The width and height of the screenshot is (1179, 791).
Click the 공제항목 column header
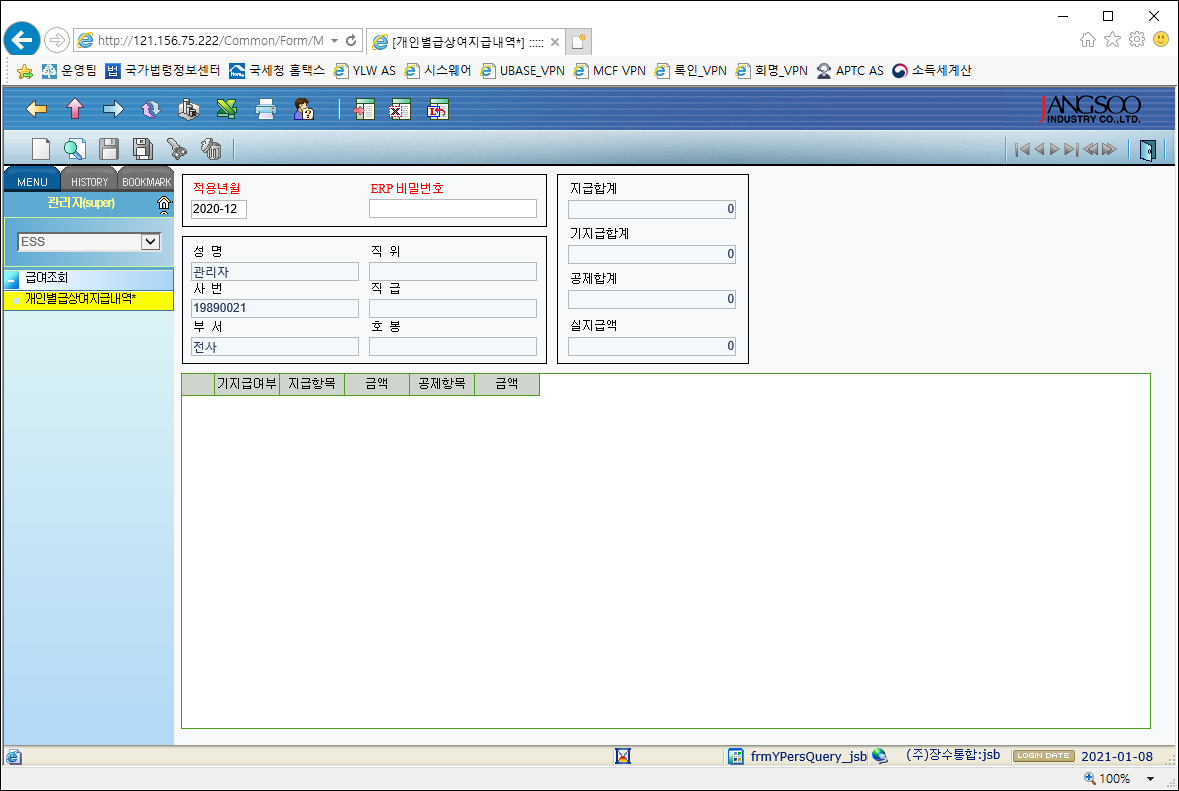(x=442, y=384)
